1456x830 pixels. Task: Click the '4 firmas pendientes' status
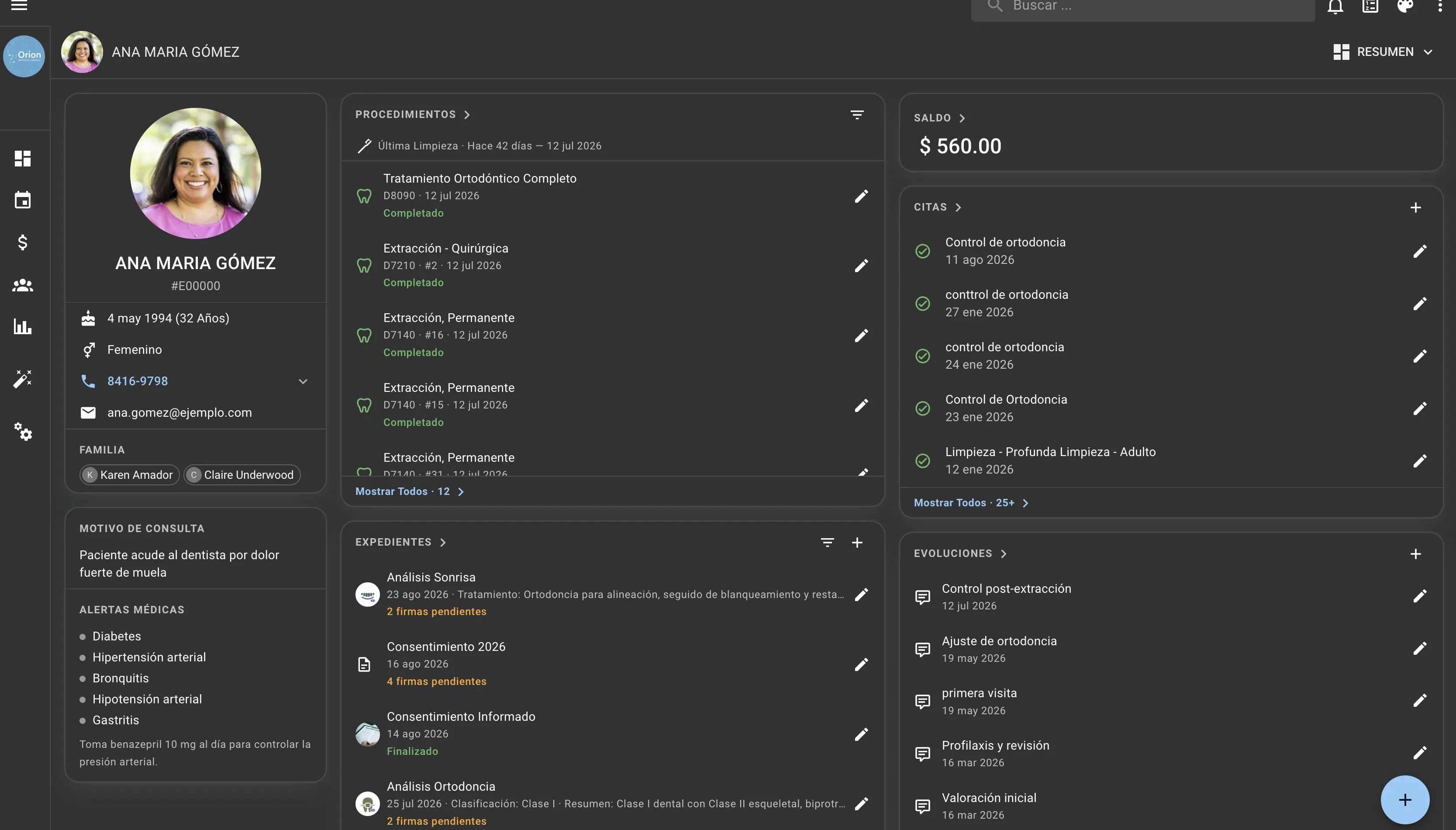coord(437,681)
